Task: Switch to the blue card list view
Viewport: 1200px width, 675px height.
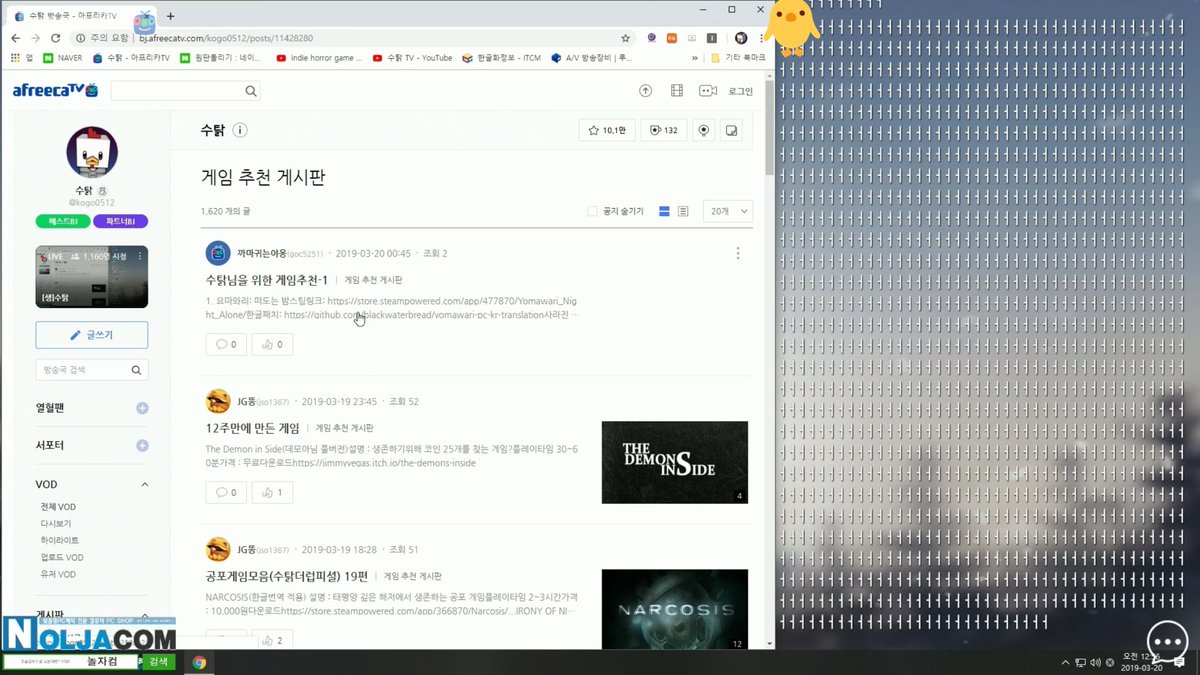Action: [664, 211]
